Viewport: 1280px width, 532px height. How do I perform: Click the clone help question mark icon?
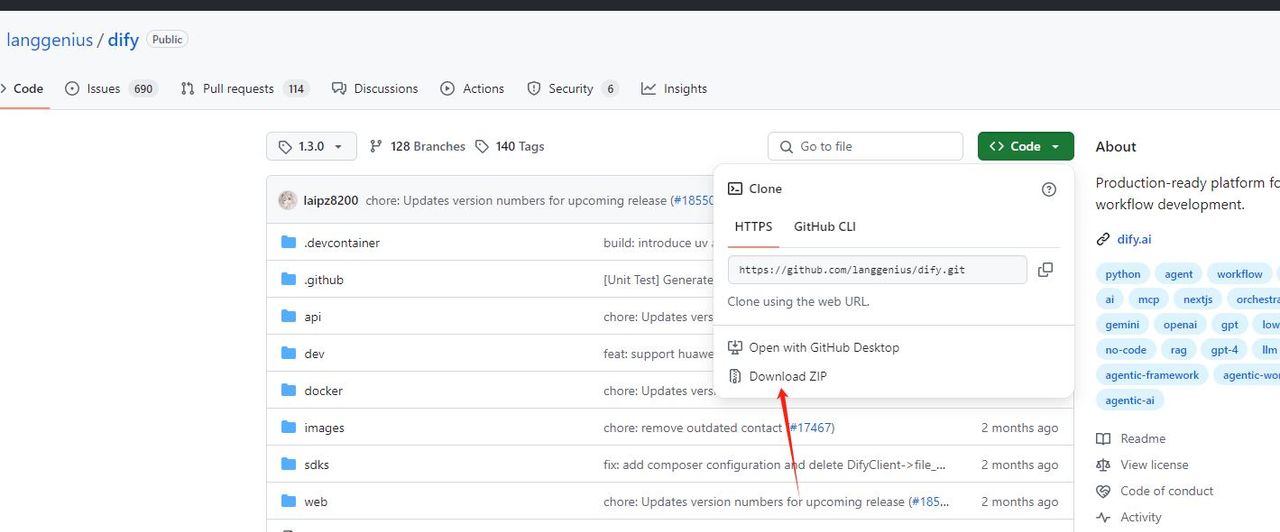coord(1049,189)
